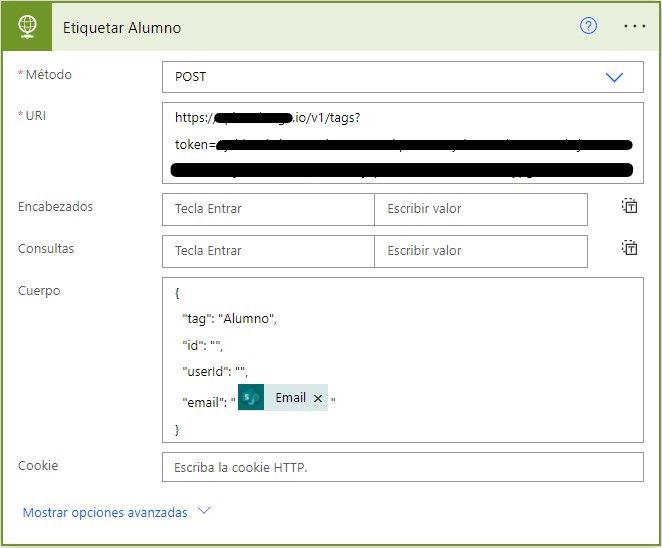Screen dimensions: 662x548
Task: Remove the Email dynamic content token
Action: tap(318, 398)
